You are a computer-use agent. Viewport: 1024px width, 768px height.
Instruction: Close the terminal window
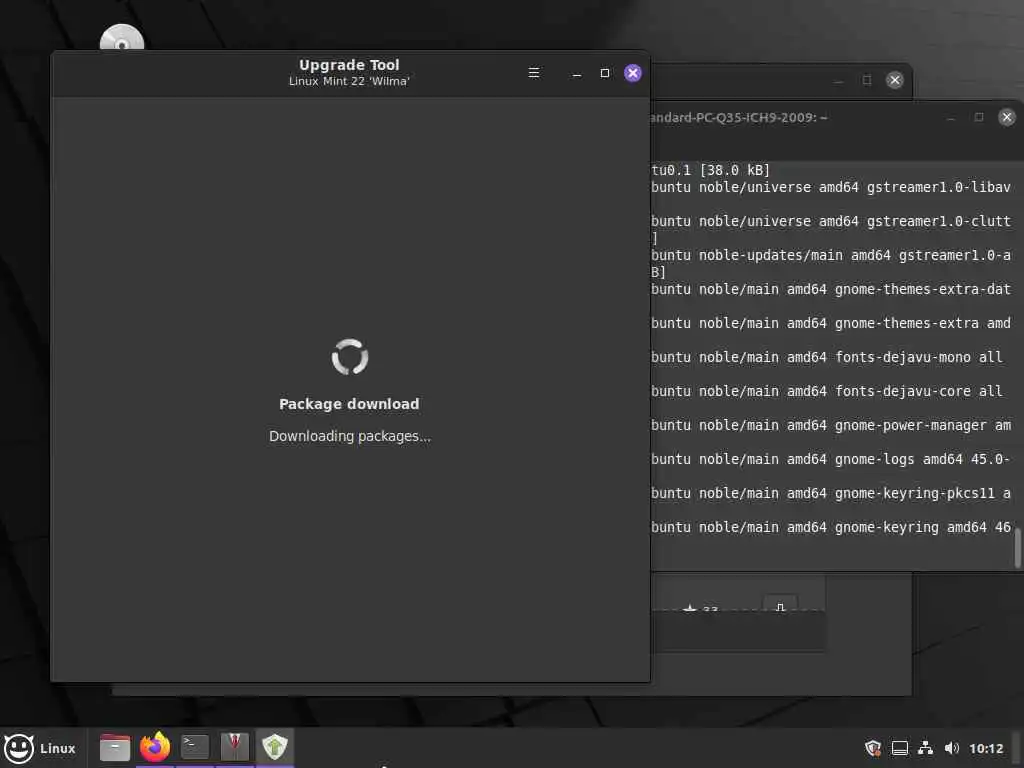[x=1006, y=117]
